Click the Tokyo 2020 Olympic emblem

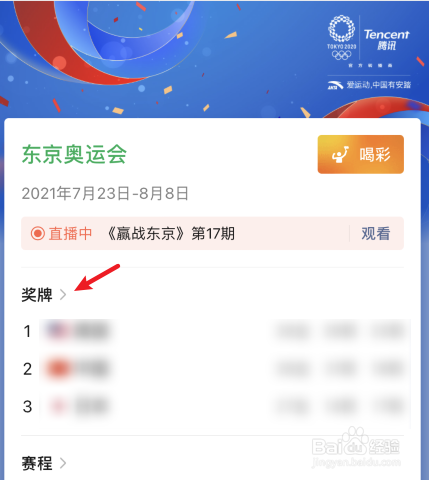click(x=341, y=38)
